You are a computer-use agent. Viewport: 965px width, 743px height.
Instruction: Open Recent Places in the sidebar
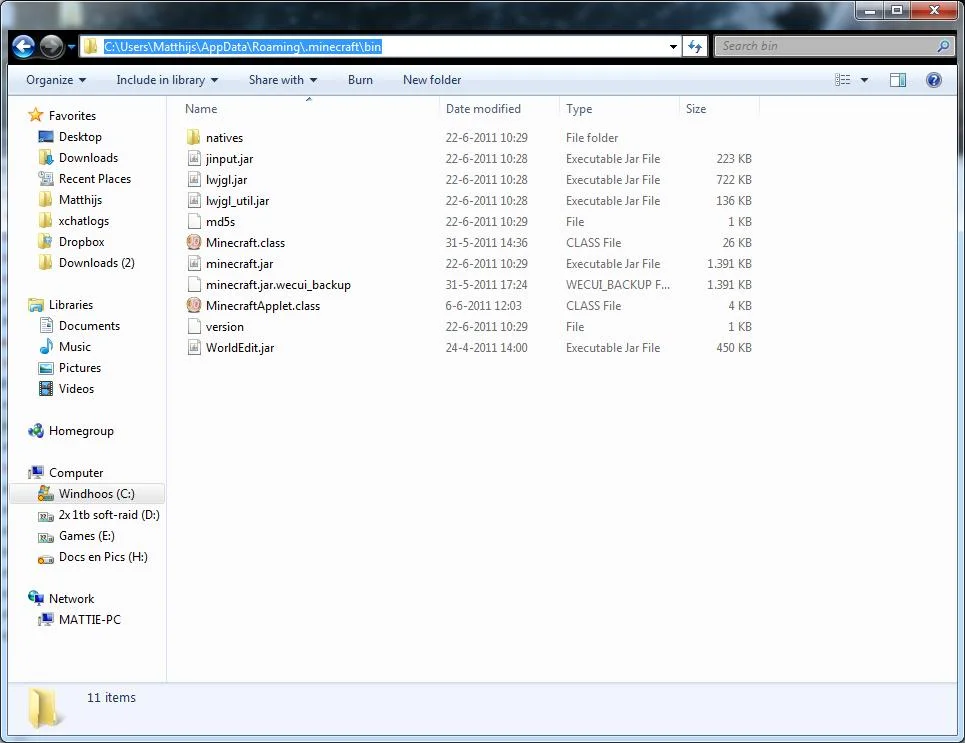(x=95, y=179)
